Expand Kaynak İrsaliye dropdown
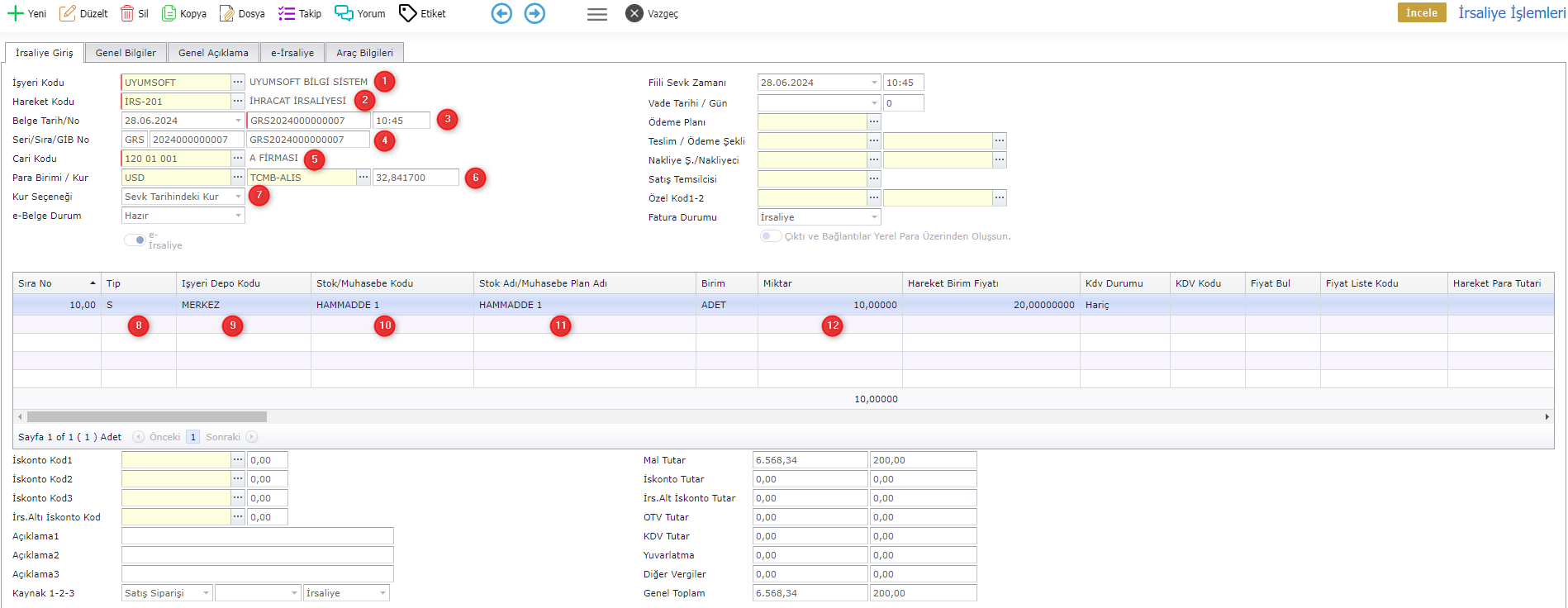 382,593
